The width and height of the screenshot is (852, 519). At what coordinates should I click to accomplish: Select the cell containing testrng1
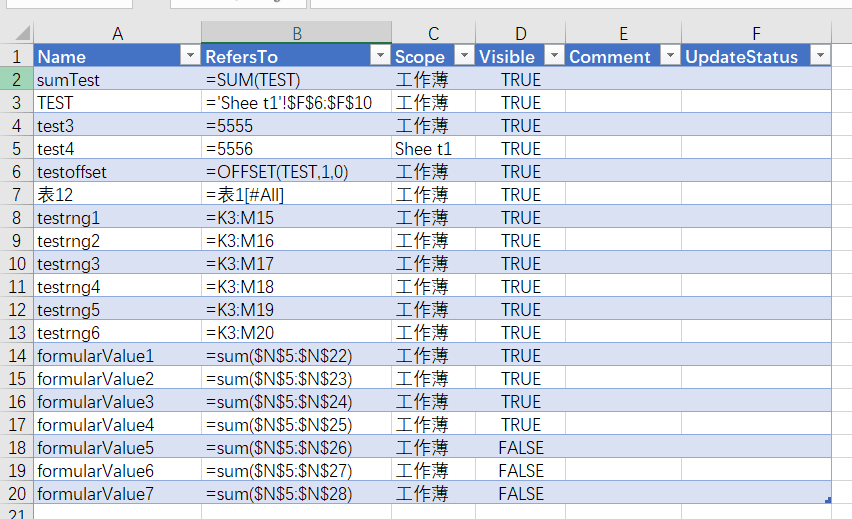pos(117,217)
